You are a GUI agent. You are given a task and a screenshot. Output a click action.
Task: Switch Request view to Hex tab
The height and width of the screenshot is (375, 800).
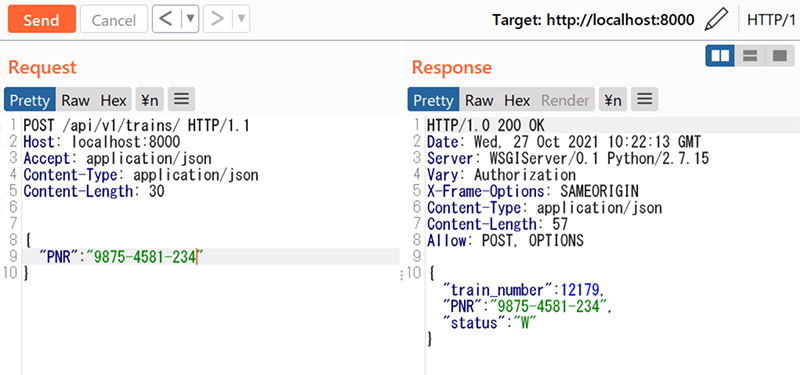[113, 100]
